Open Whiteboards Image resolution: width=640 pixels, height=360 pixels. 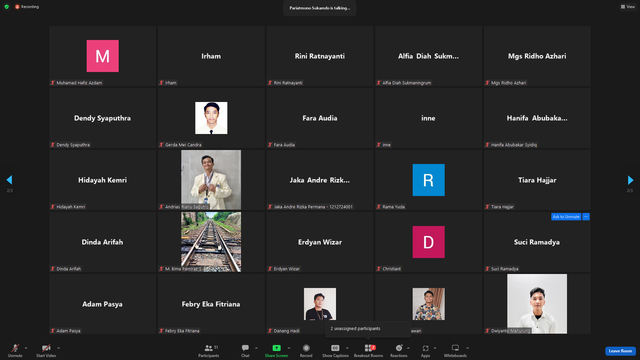click(455, 350)
